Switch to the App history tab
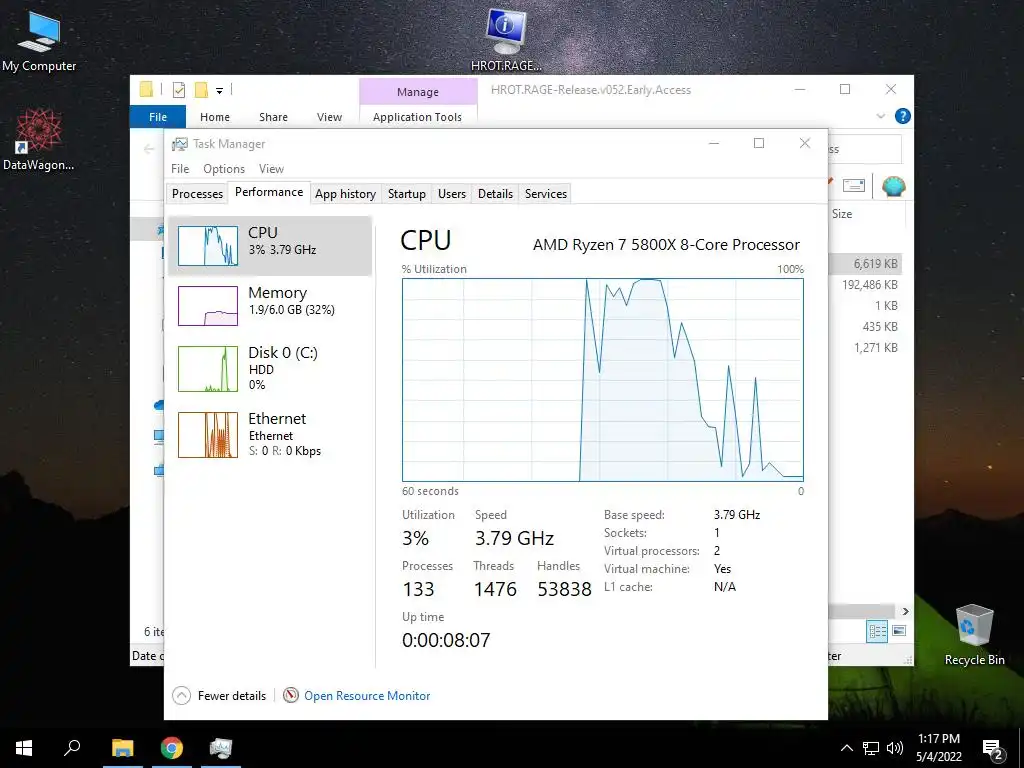Screen dimensions: 1024x768 [x=345, y=193]
